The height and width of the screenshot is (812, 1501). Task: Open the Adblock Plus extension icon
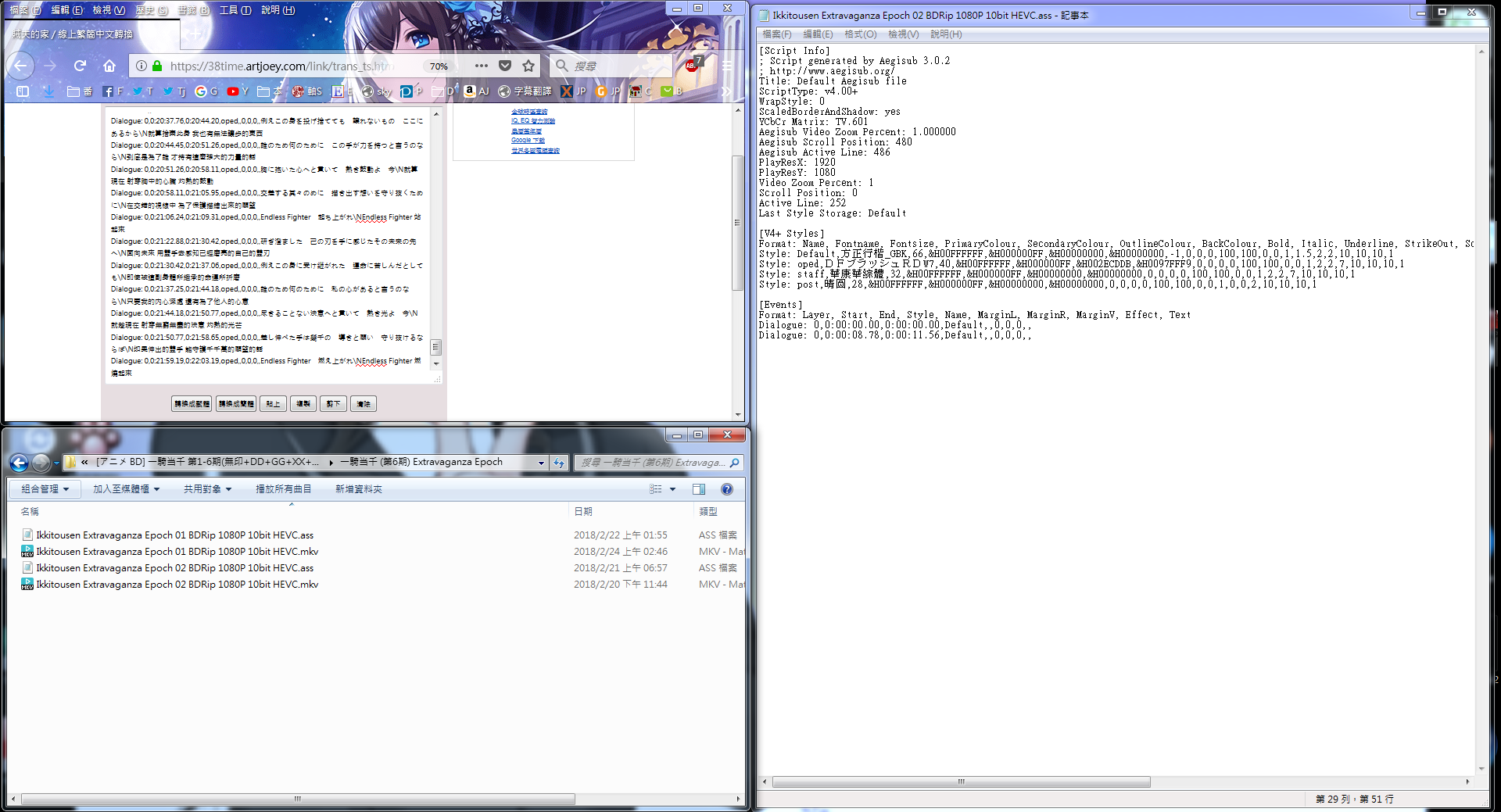691,66
